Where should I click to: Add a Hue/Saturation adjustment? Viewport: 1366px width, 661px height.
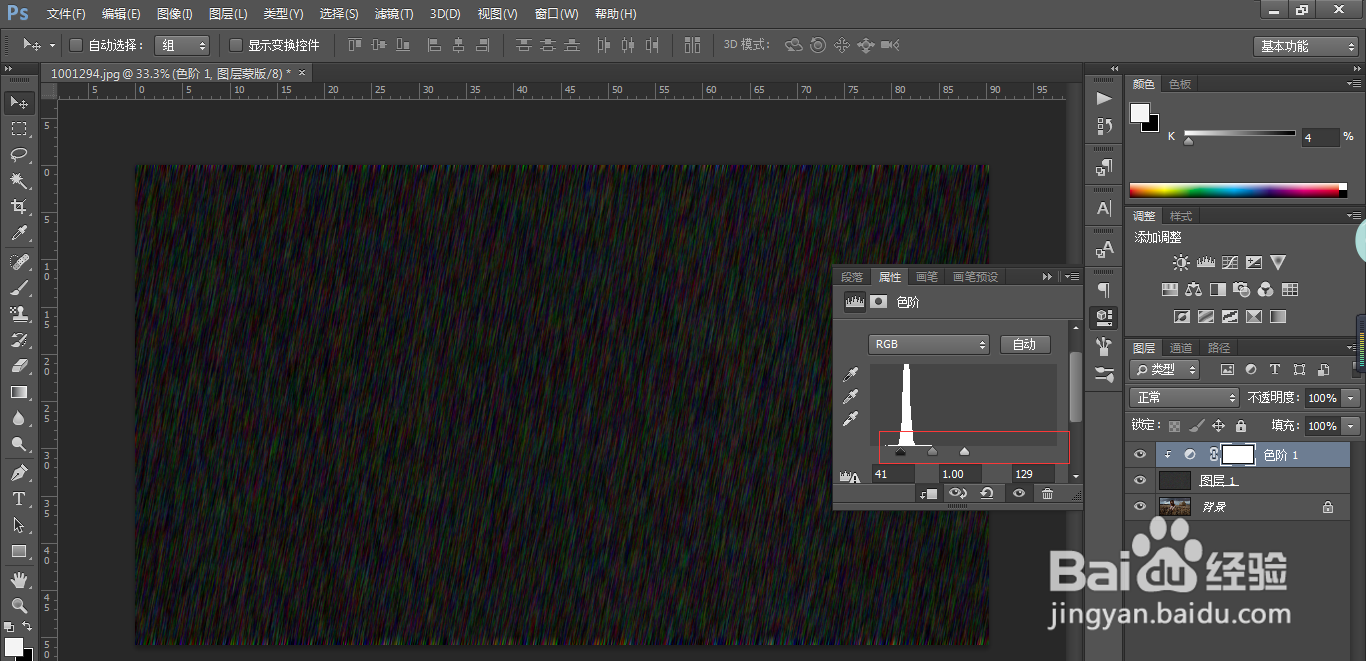[1169, 290]
